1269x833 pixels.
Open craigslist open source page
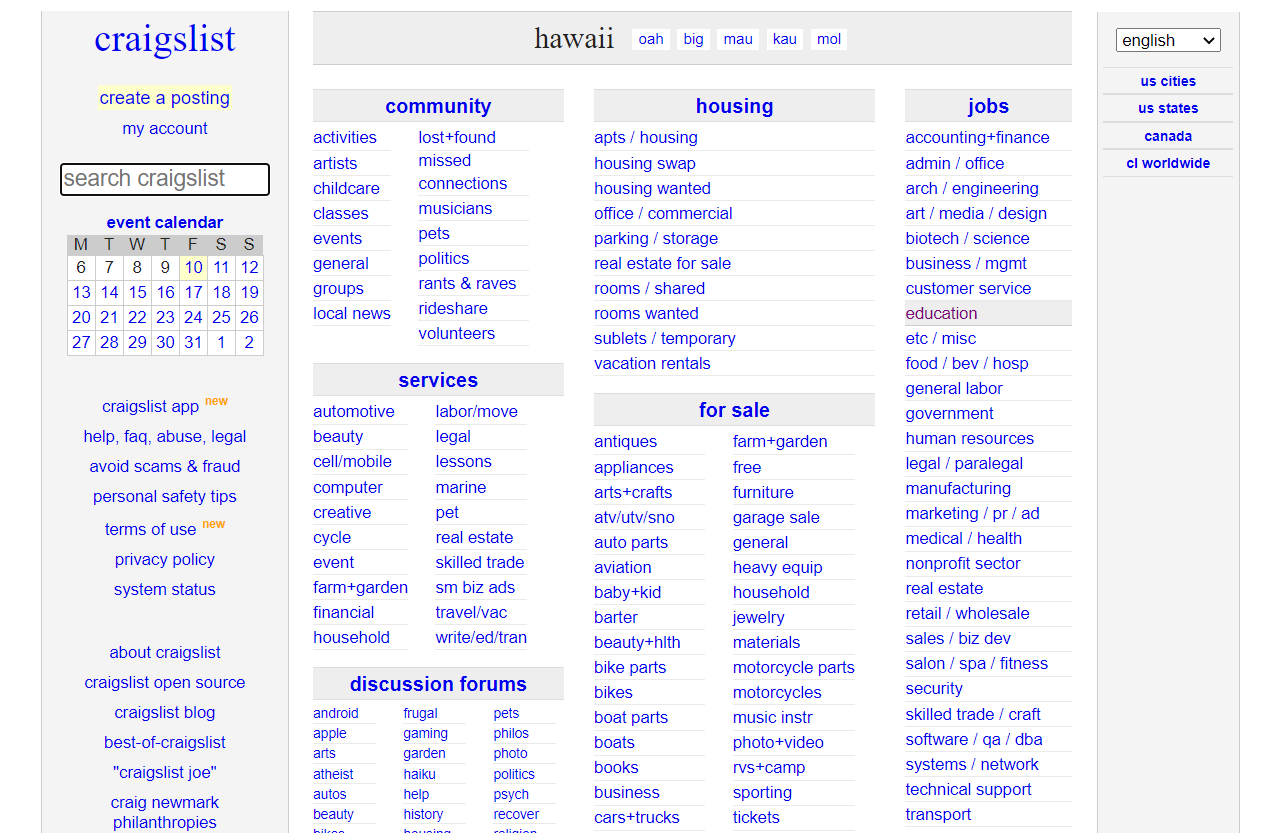[165, 682]
